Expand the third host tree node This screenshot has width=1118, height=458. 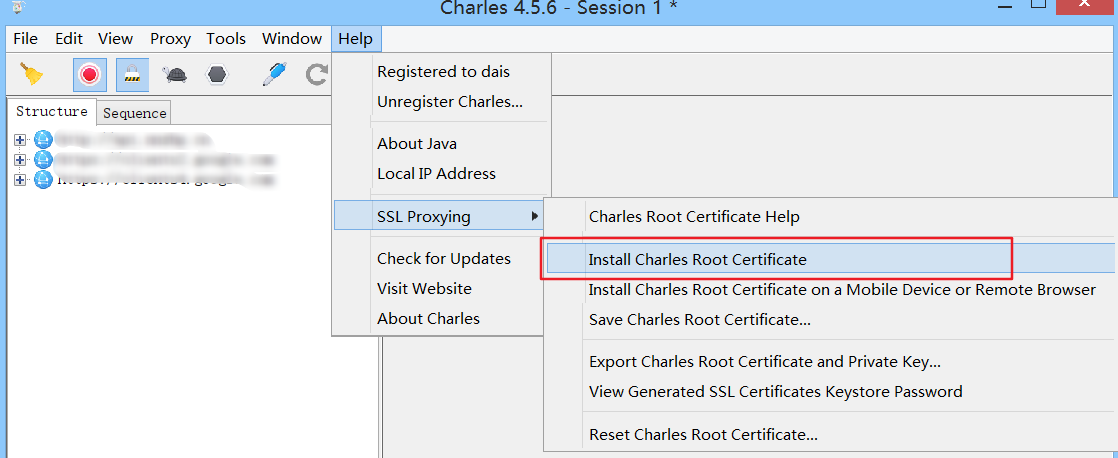[x=19, y=180]
